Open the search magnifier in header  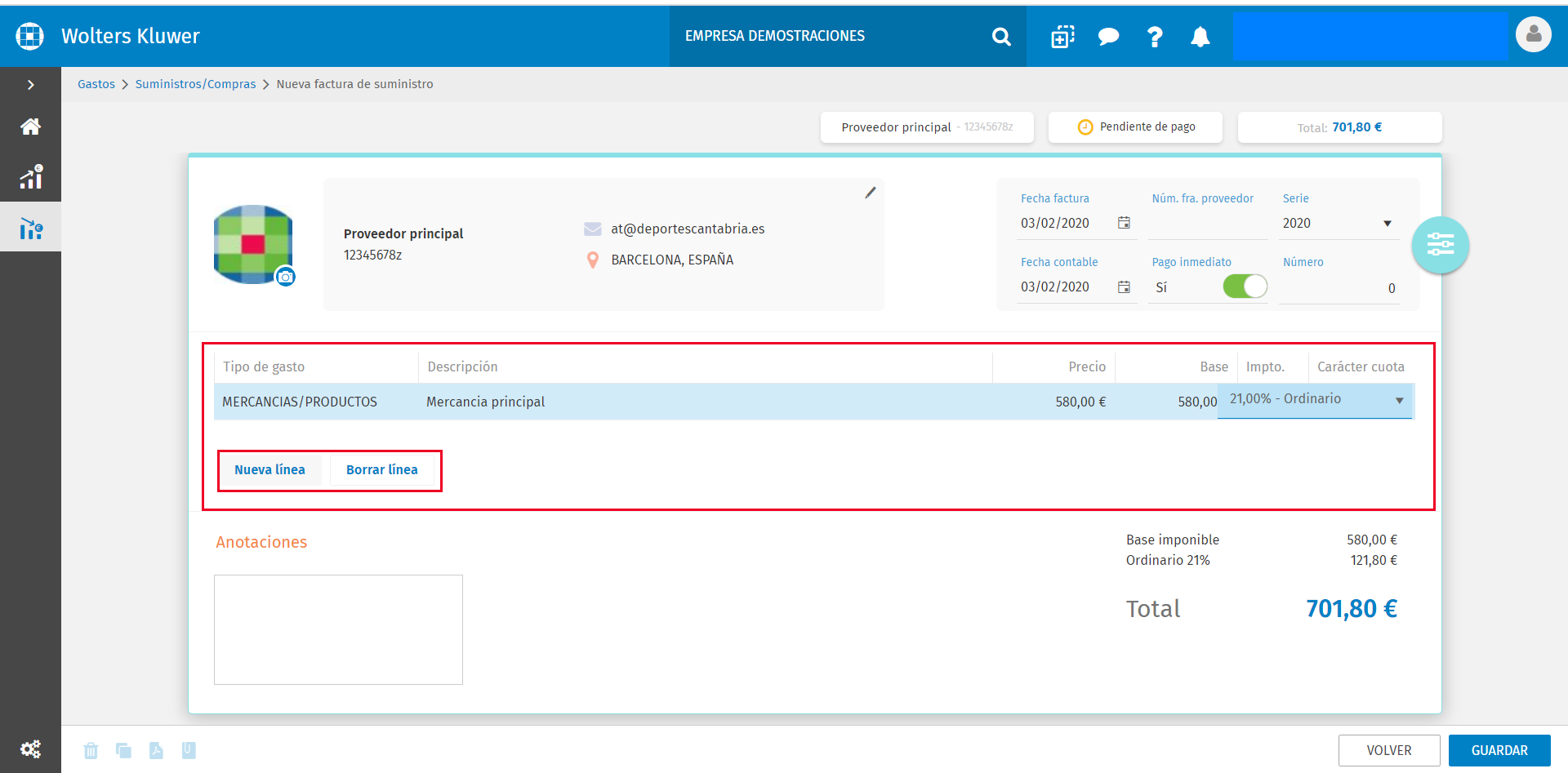(1001, 37)
